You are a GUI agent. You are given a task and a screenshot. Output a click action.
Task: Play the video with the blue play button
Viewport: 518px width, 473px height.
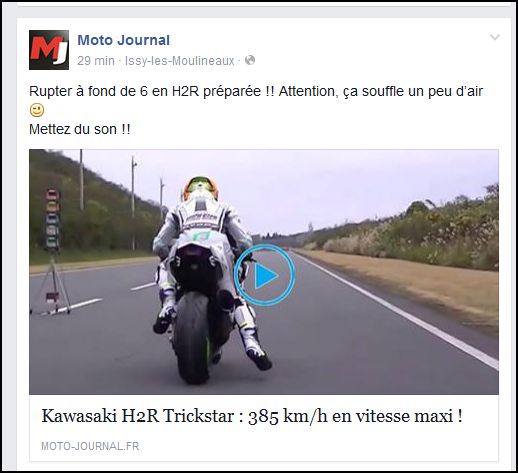265,275
